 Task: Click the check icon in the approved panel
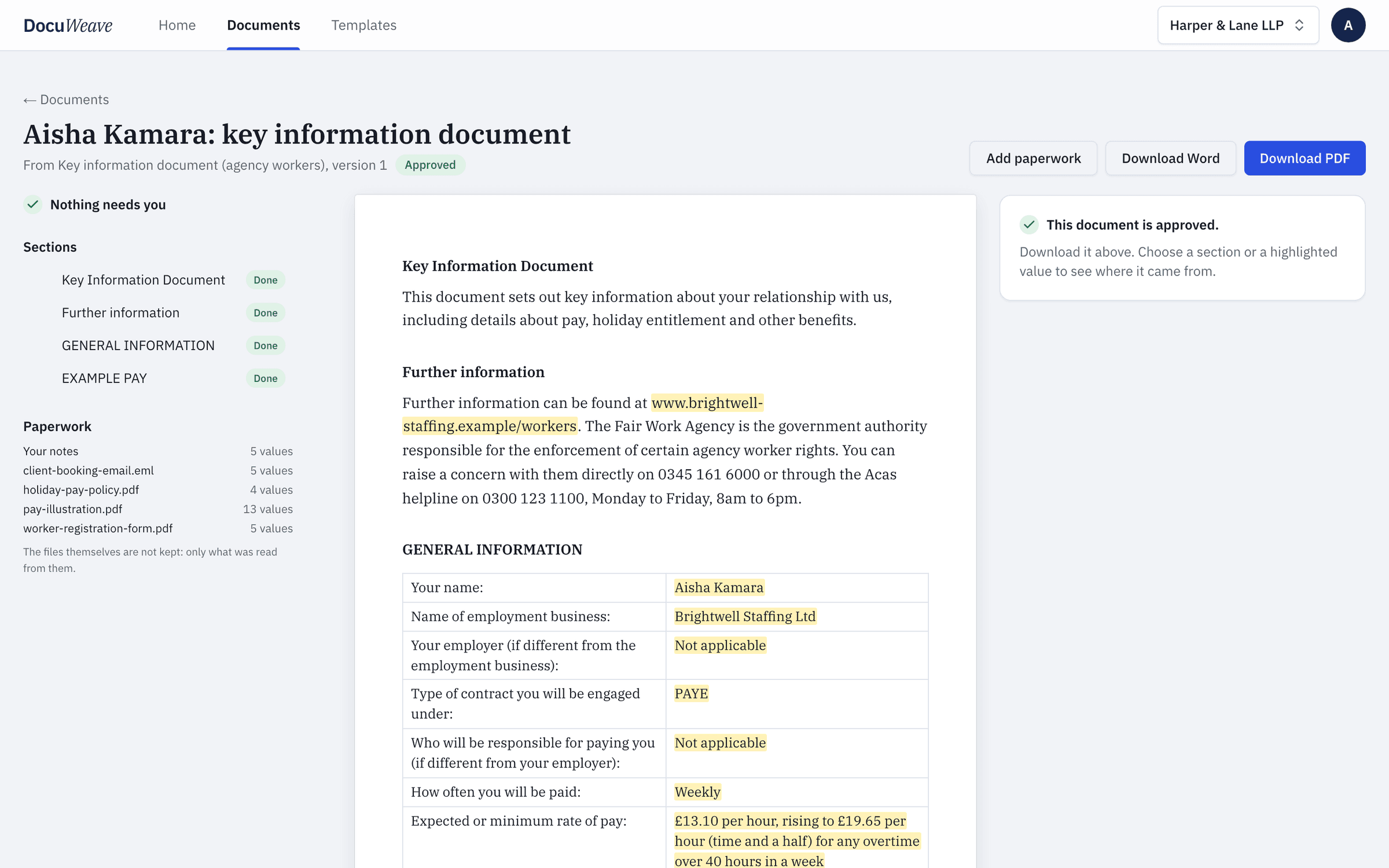coord(1029,225)
